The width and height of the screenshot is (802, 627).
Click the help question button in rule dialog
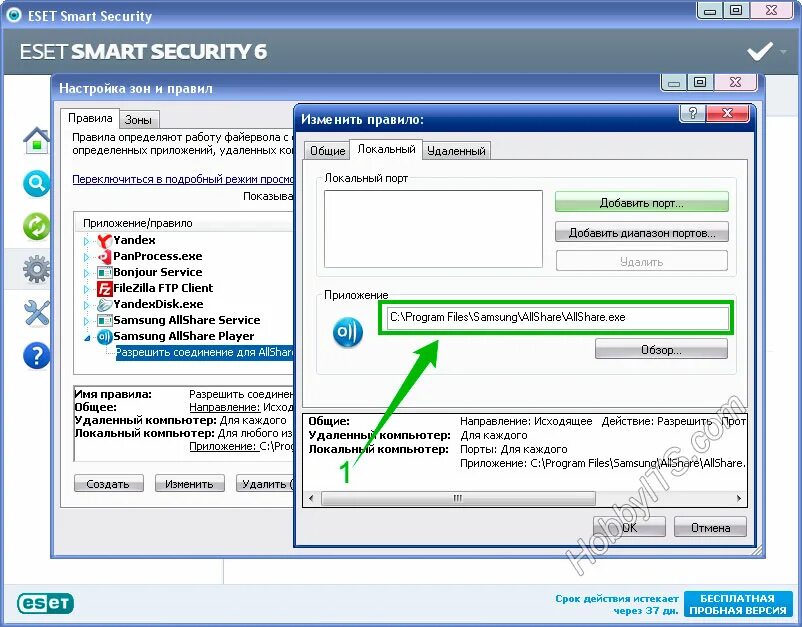click(692, 114)
